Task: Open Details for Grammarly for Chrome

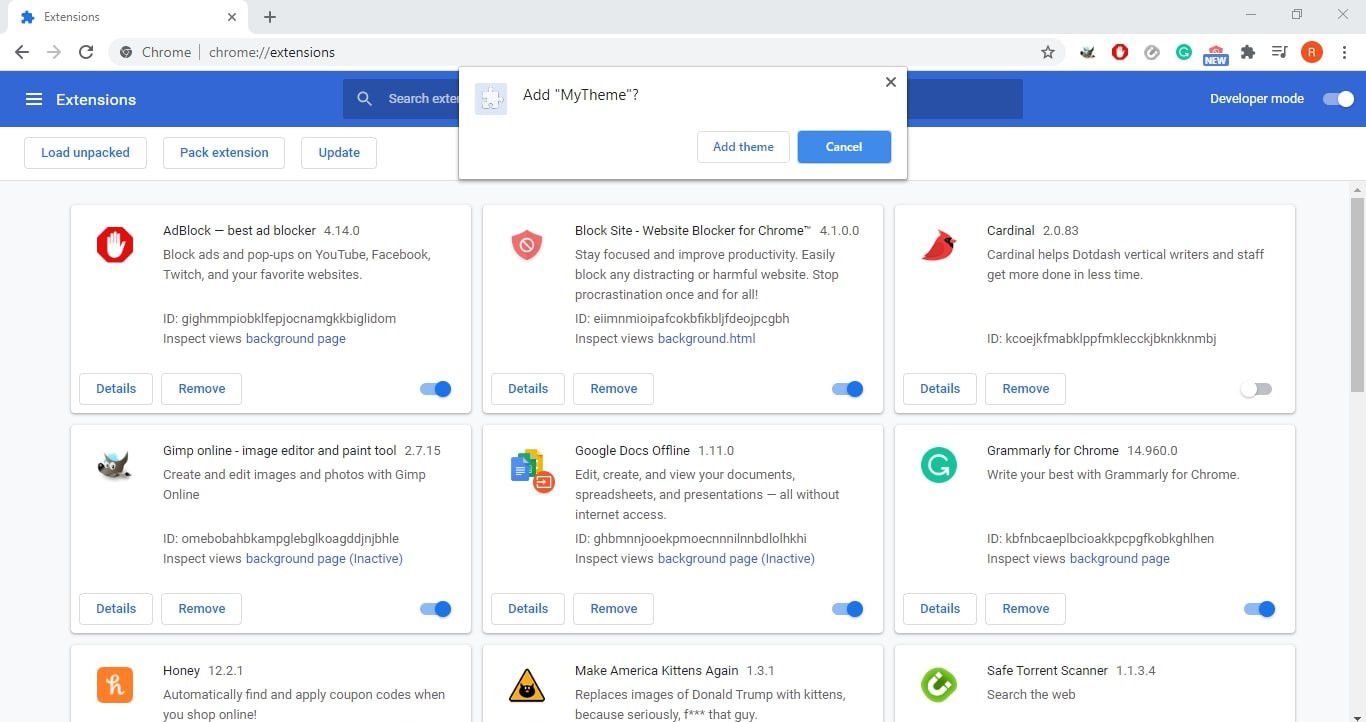Action: (x=940, y=609)
